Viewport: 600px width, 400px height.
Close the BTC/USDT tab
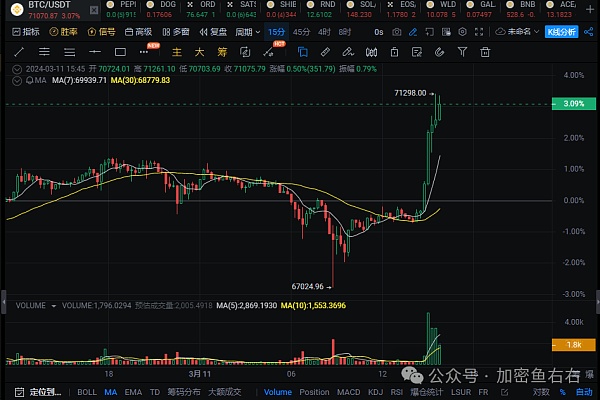point(94,10)
